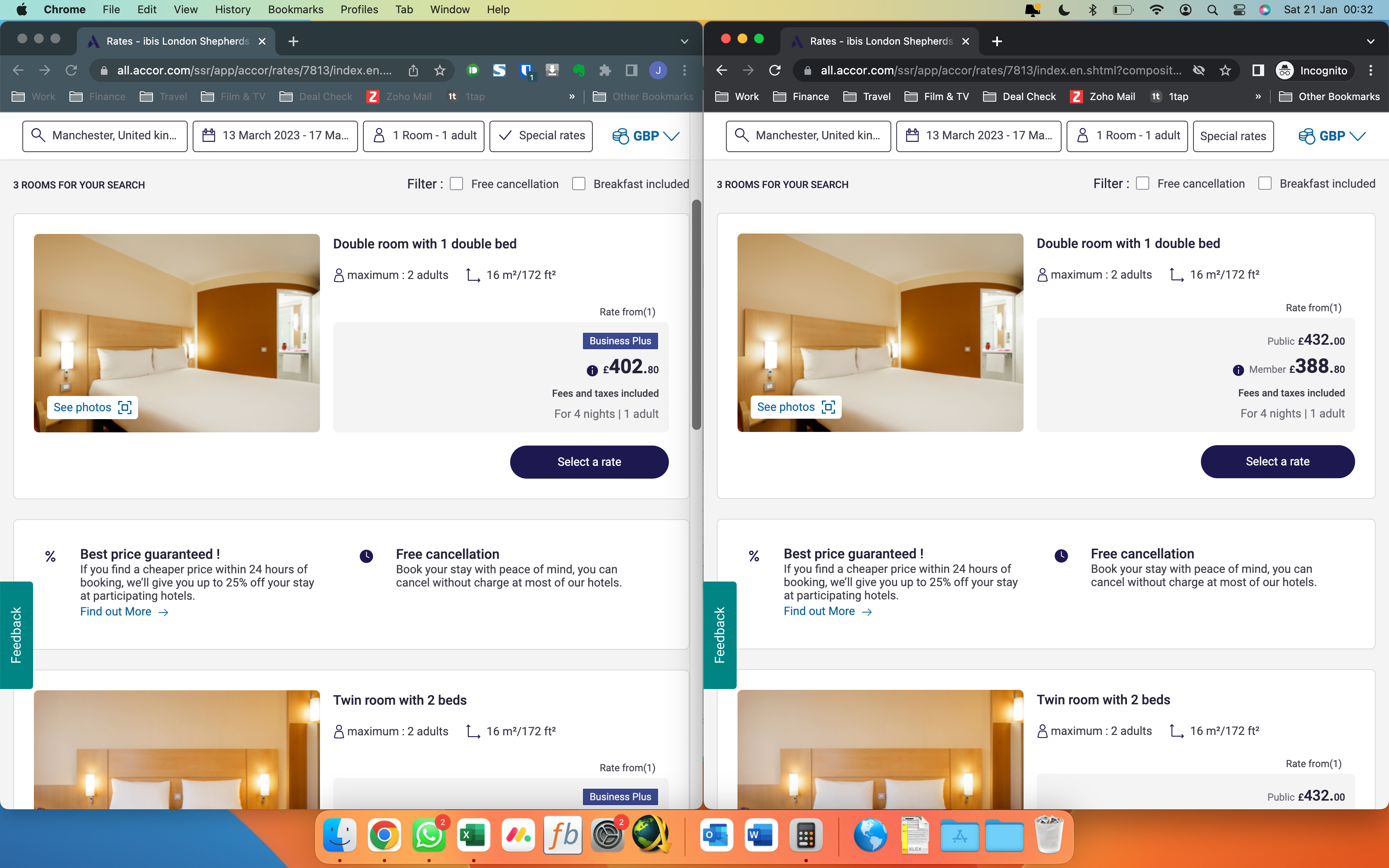Click destination field Manchester in left window

tap(105, 136)
